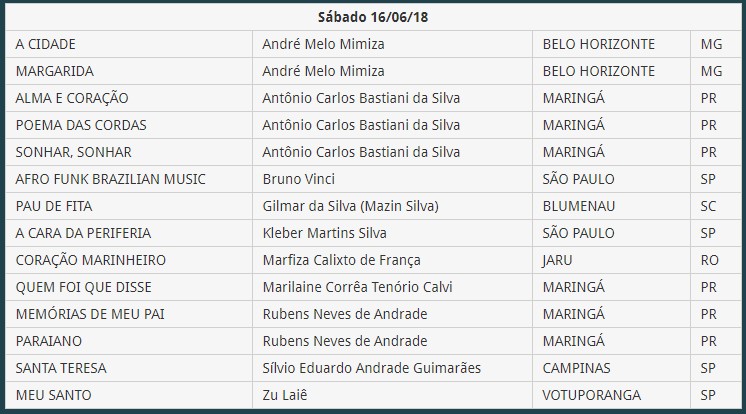Select the CORAÇÃO MARINHEIRO title
This screenshot has height=414, width=746.
click(90, 260)
